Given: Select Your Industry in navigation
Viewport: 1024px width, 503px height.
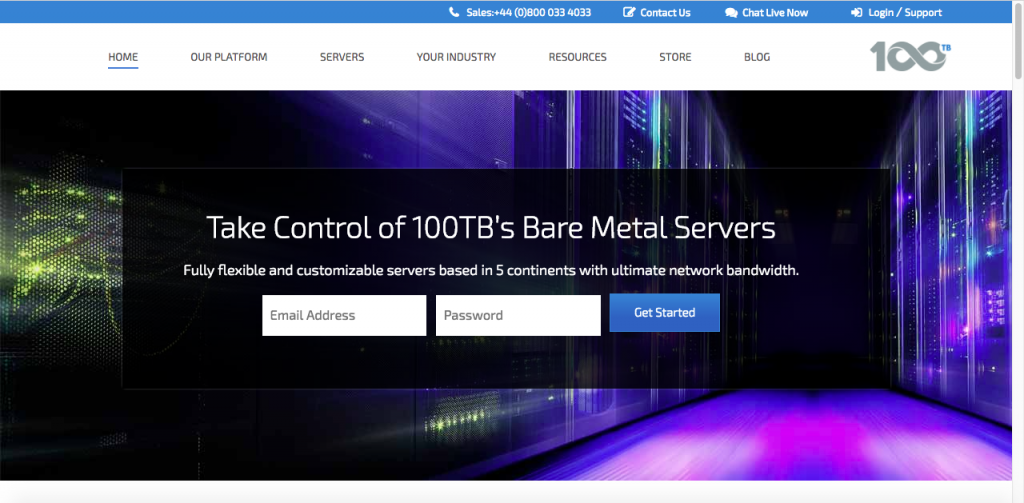Looking at the screenshot, I should [x=456, y=57].
